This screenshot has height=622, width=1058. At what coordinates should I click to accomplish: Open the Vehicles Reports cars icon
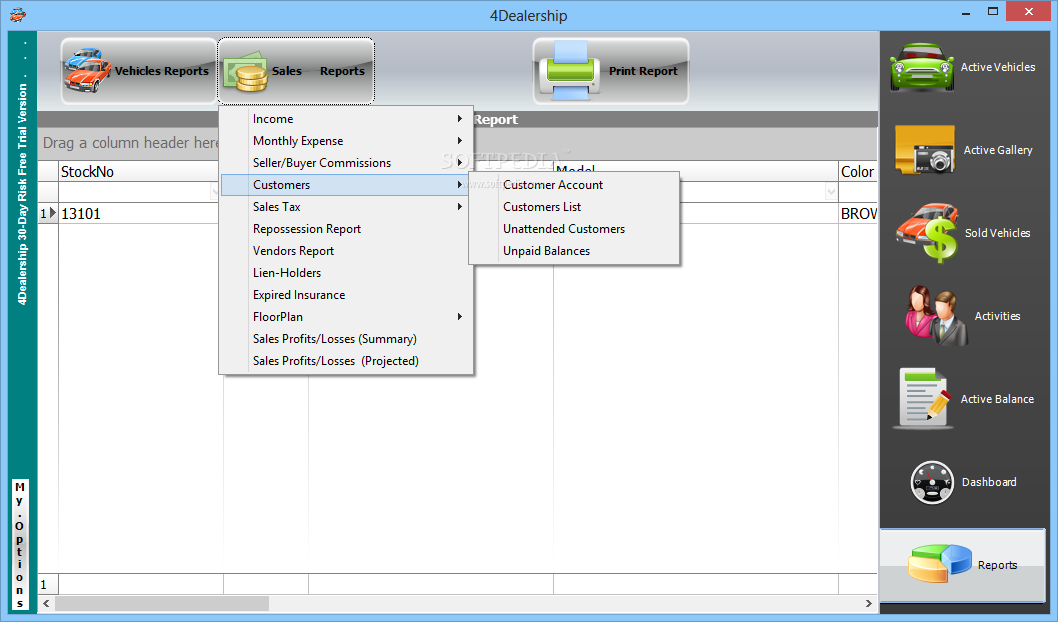[88, 70]
